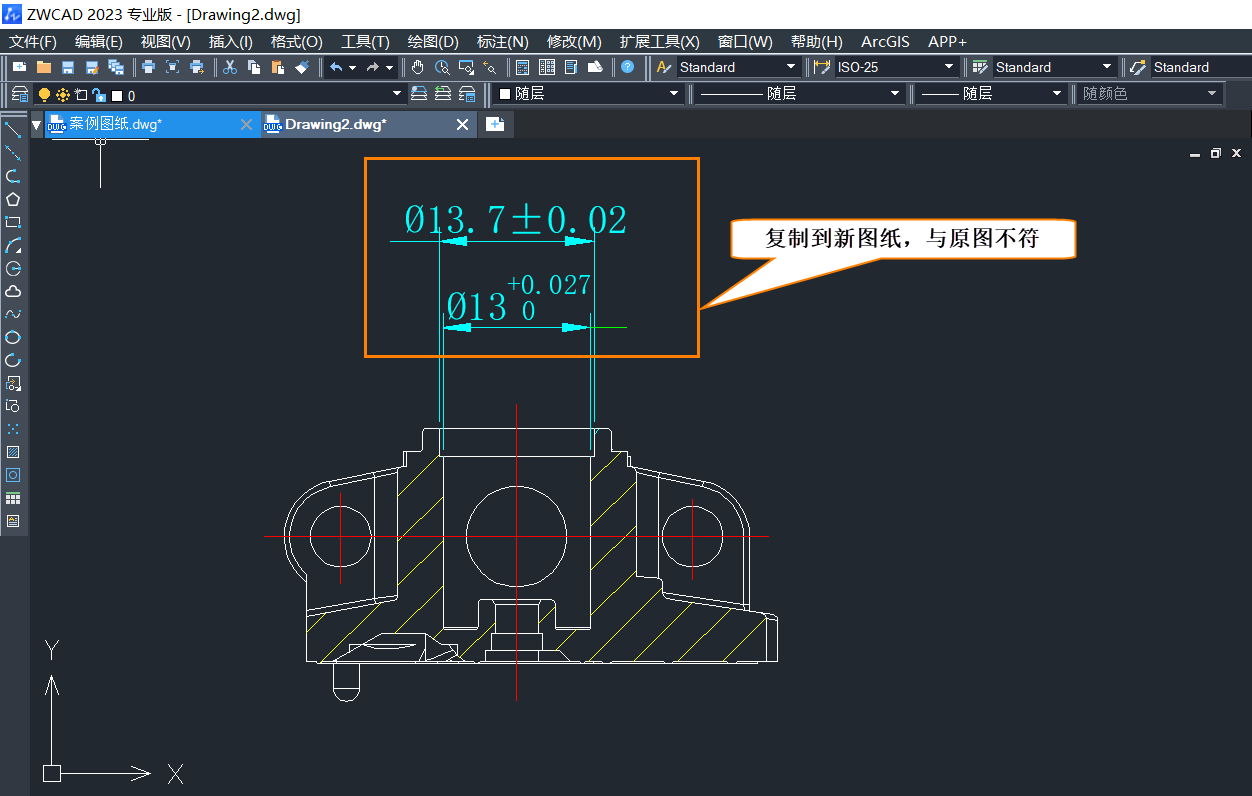Screen dimensions: 1252x796
Task: Open the drawing tabs list arrow
Action: 37,124
